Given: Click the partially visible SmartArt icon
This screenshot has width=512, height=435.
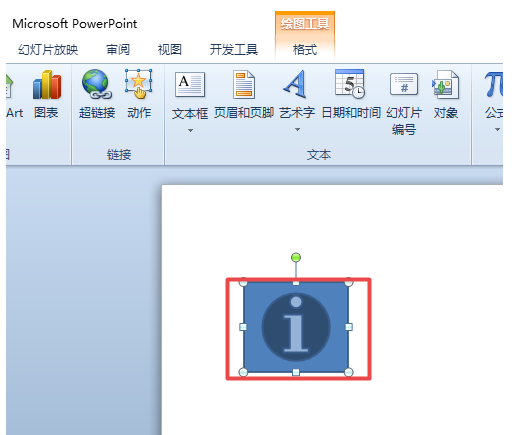Looking at the screenshot, I should tap(10, 86).
